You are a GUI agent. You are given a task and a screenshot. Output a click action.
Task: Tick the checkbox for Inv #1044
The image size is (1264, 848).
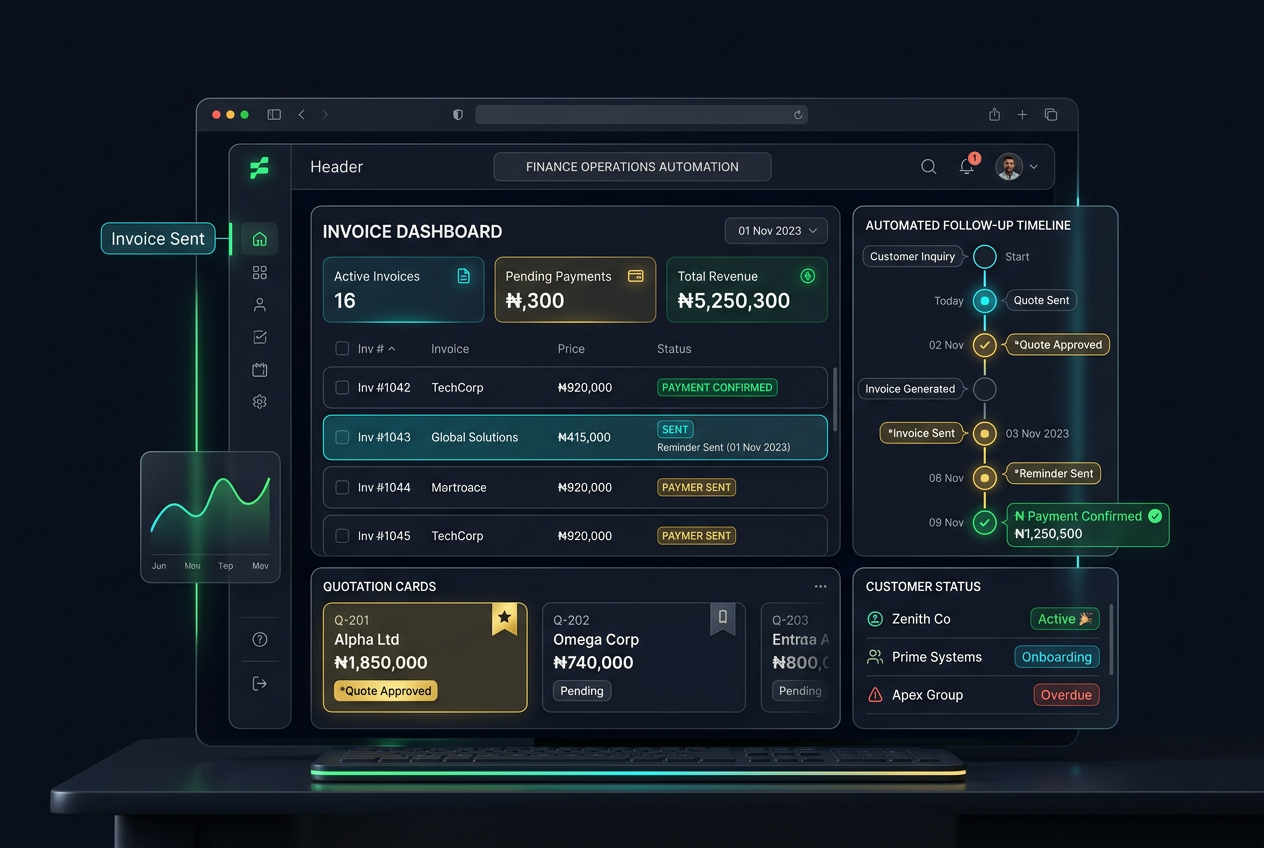coord(342,488)
